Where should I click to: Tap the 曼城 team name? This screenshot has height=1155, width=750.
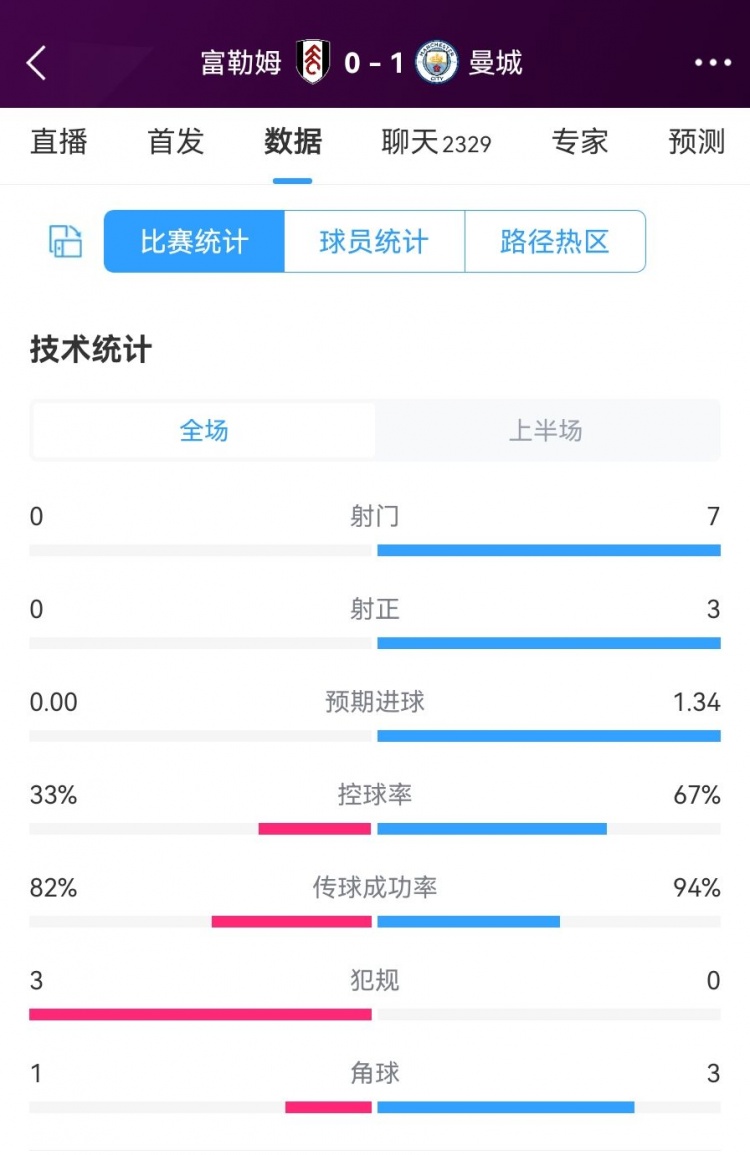pos(495,63)
